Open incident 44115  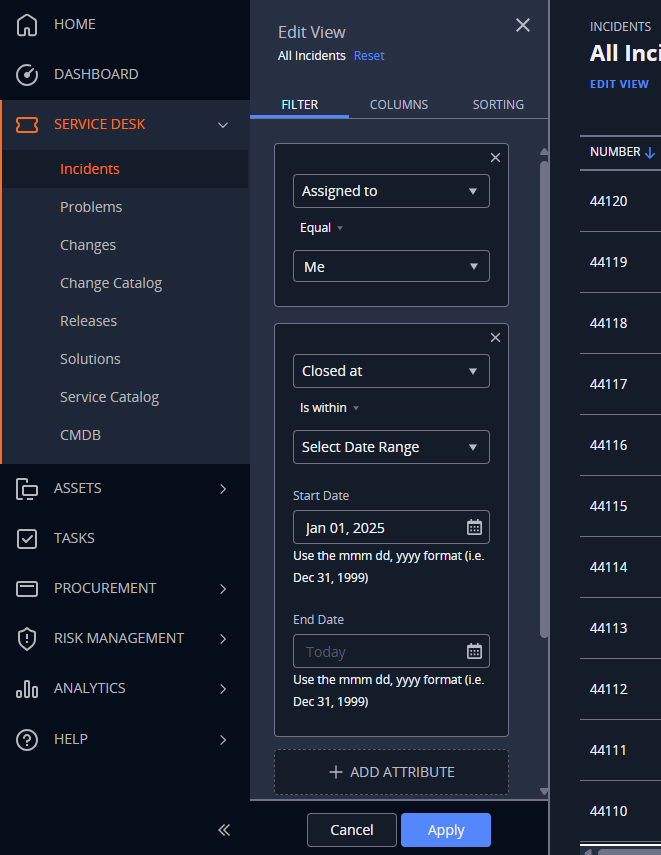tap(608, 507)
